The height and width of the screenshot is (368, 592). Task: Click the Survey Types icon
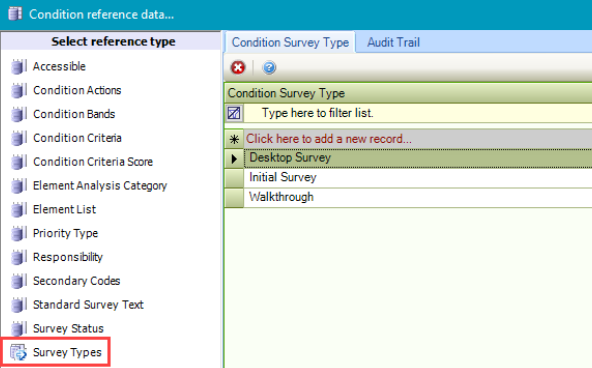[x=18, y=352]
